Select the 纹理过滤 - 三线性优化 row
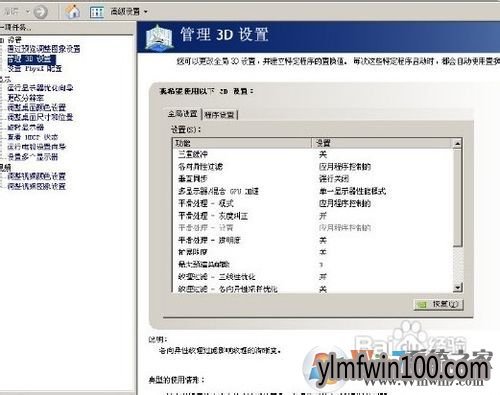Screen dimensions: 500x395 point(313,277)
